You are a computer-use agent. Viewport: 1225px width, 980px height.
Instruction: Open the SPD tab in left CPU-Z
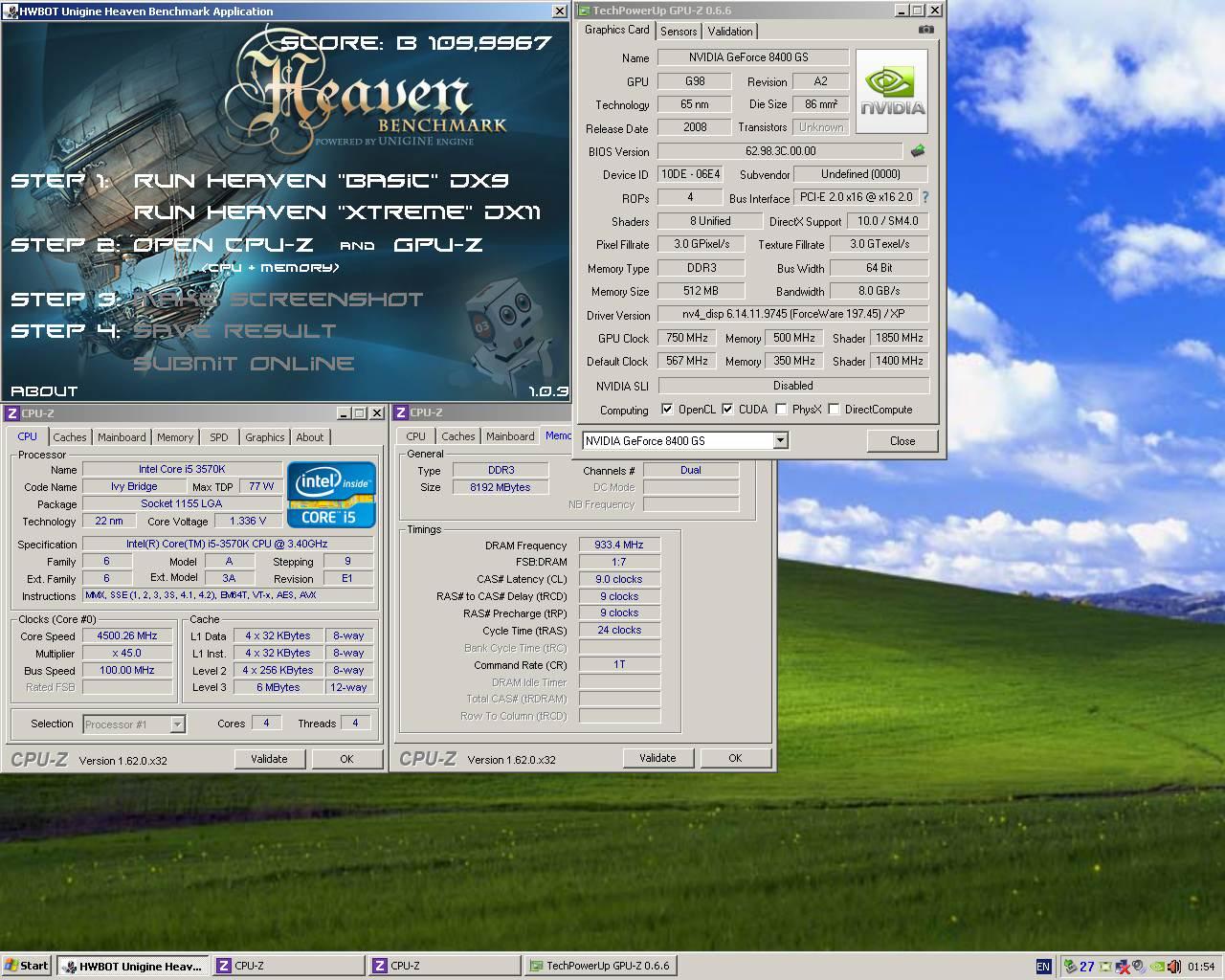point(219,437)
